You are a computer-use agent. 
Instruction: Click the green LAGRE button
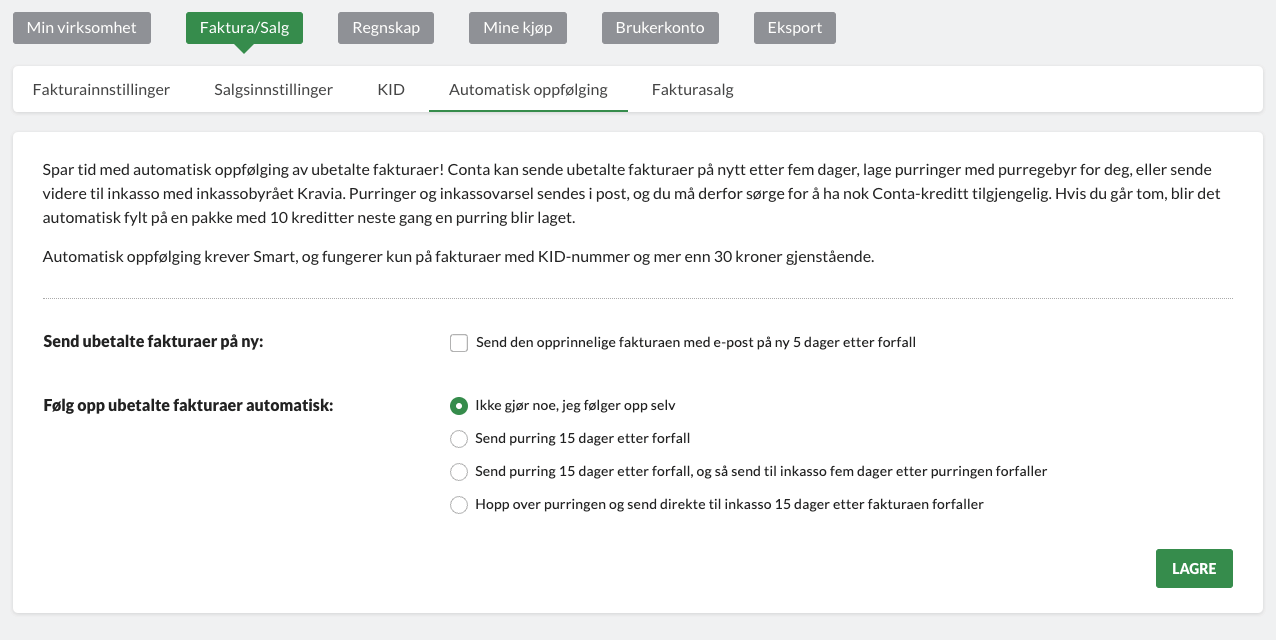pyautogui.click(x=1194, y=568)
